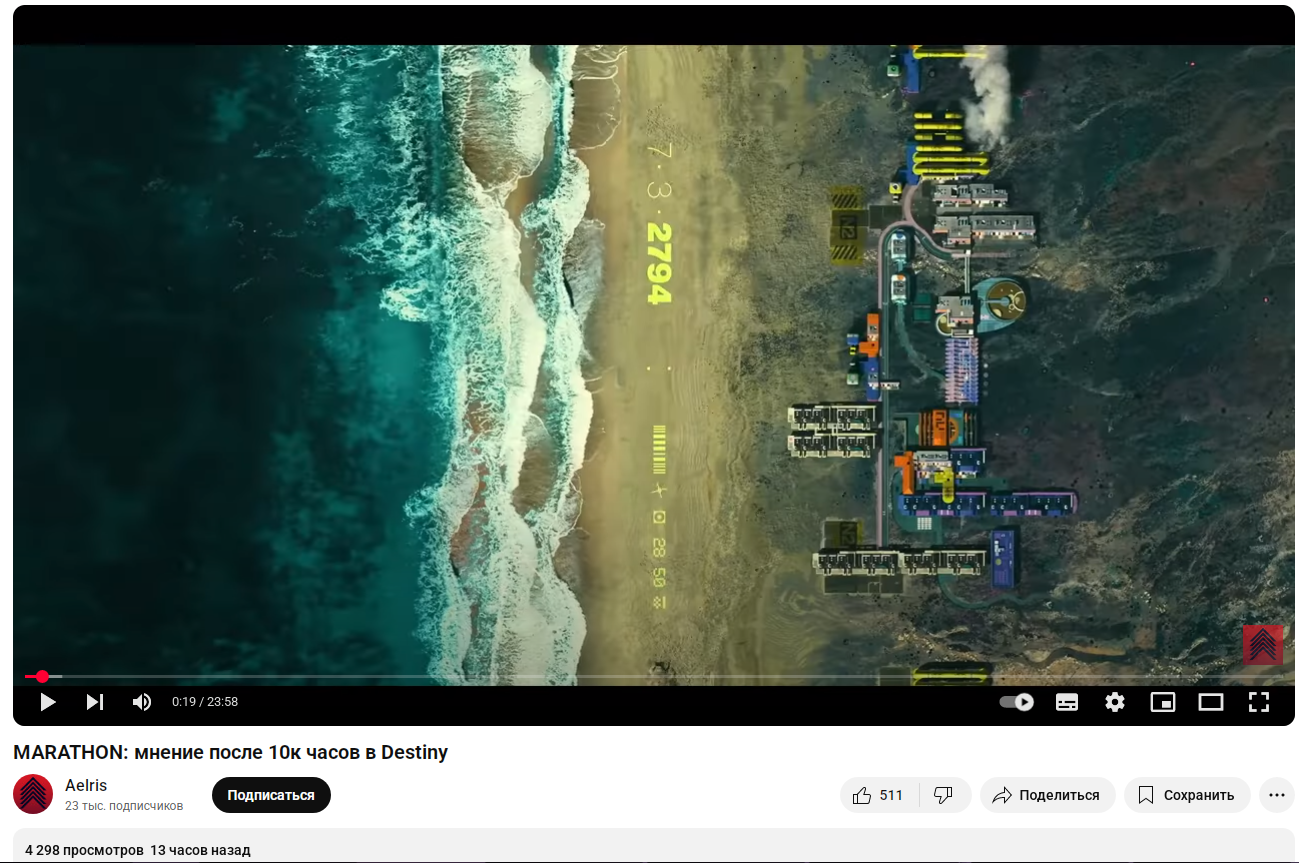1299x863 pixels.
Task: Toggle the autoplay switch
Action: (1017, 702)
